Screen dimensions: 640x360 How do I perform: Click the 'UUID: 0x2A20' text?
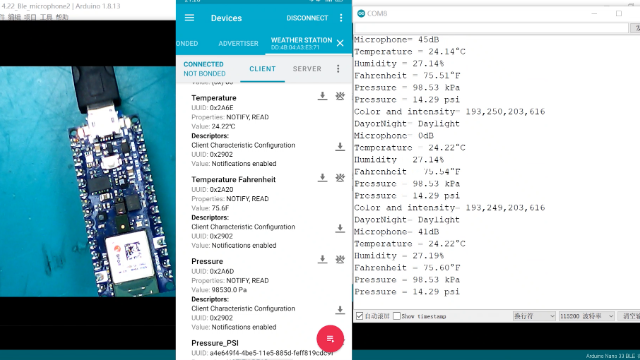212,189
